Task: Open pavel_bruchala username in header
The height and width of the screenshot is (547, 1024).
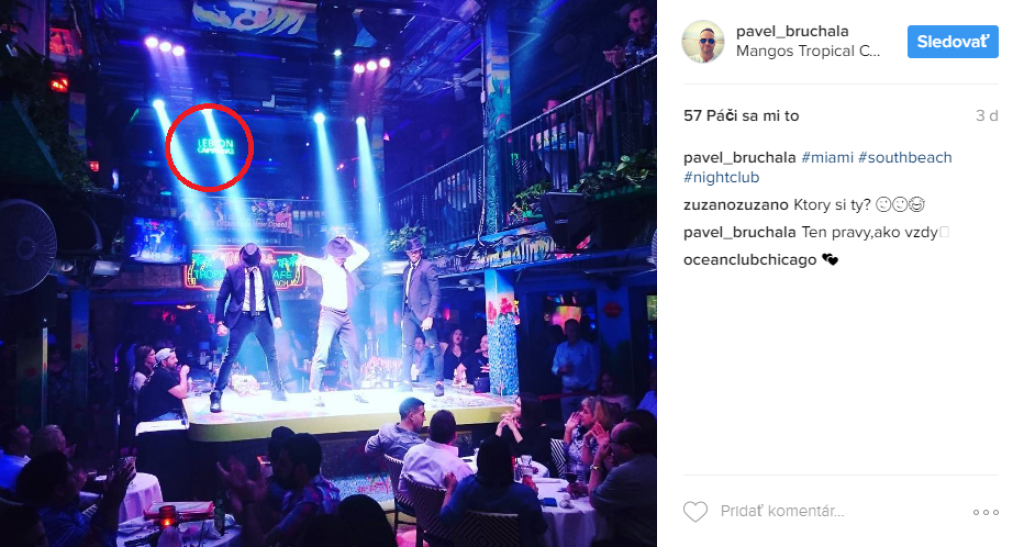Action: 792,31
